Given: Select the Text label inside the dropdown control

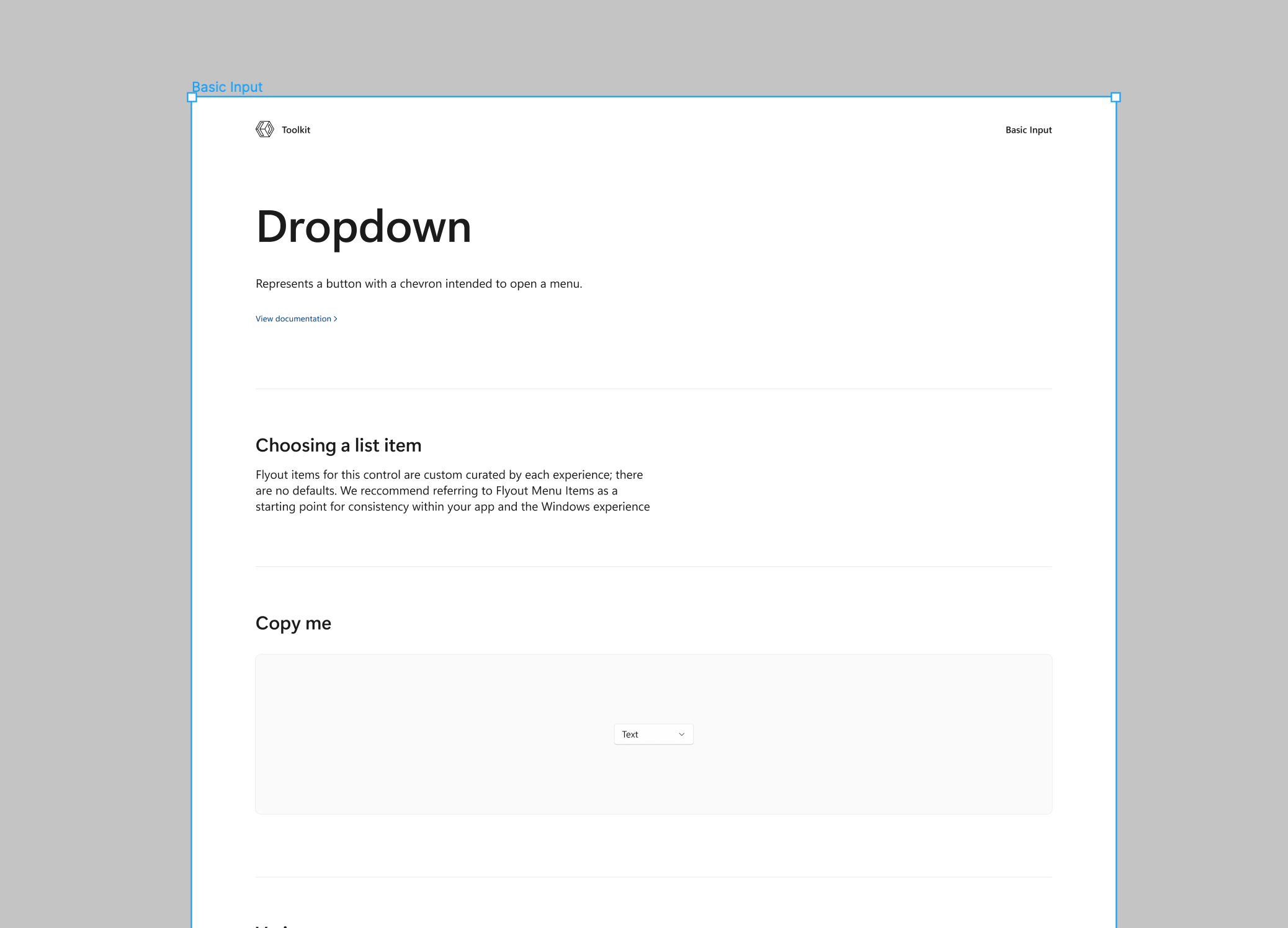Looking at the screenshot, I should 630,734.
